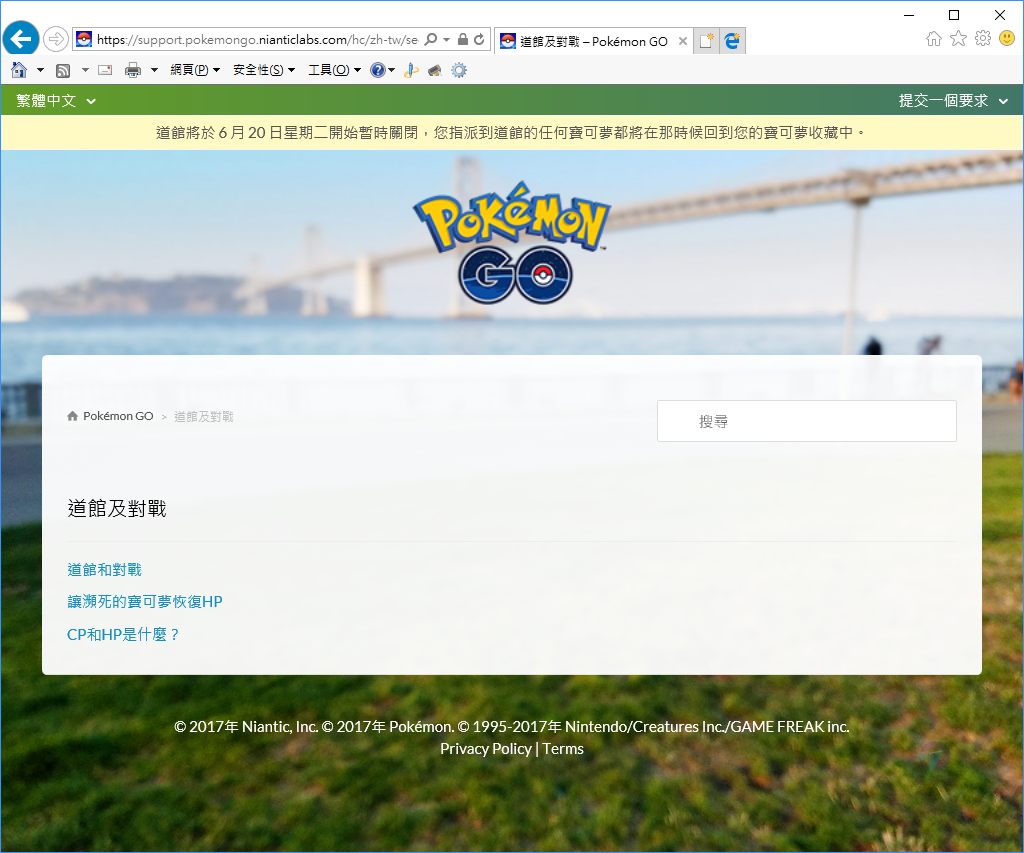Click the Home button in the command bar

[x=19, y=70]
